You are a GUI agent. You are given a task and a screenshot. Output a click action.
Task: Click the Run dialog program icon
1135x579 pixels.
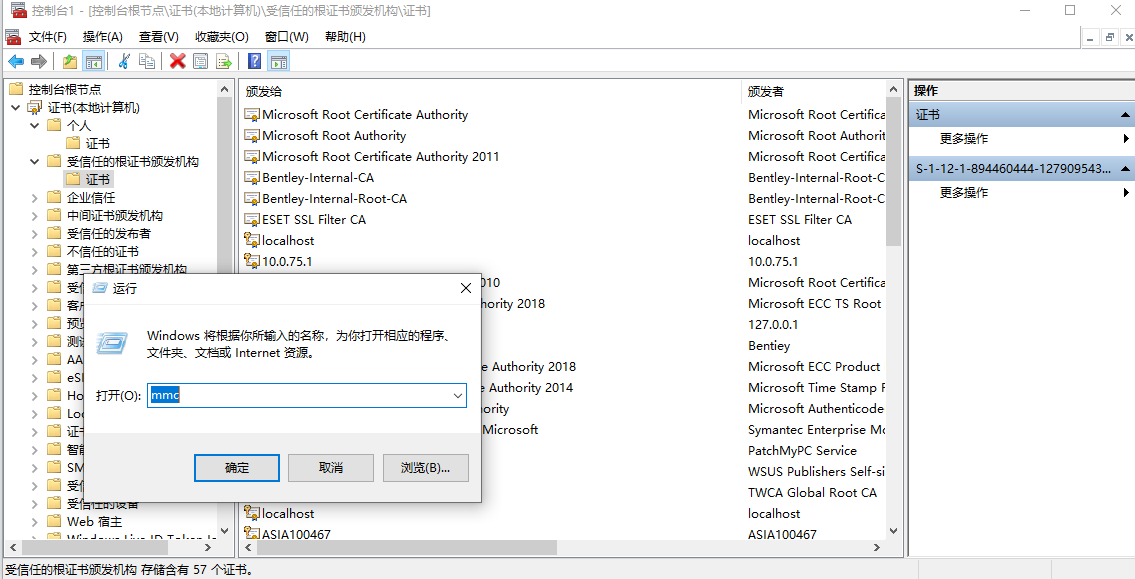112,343
